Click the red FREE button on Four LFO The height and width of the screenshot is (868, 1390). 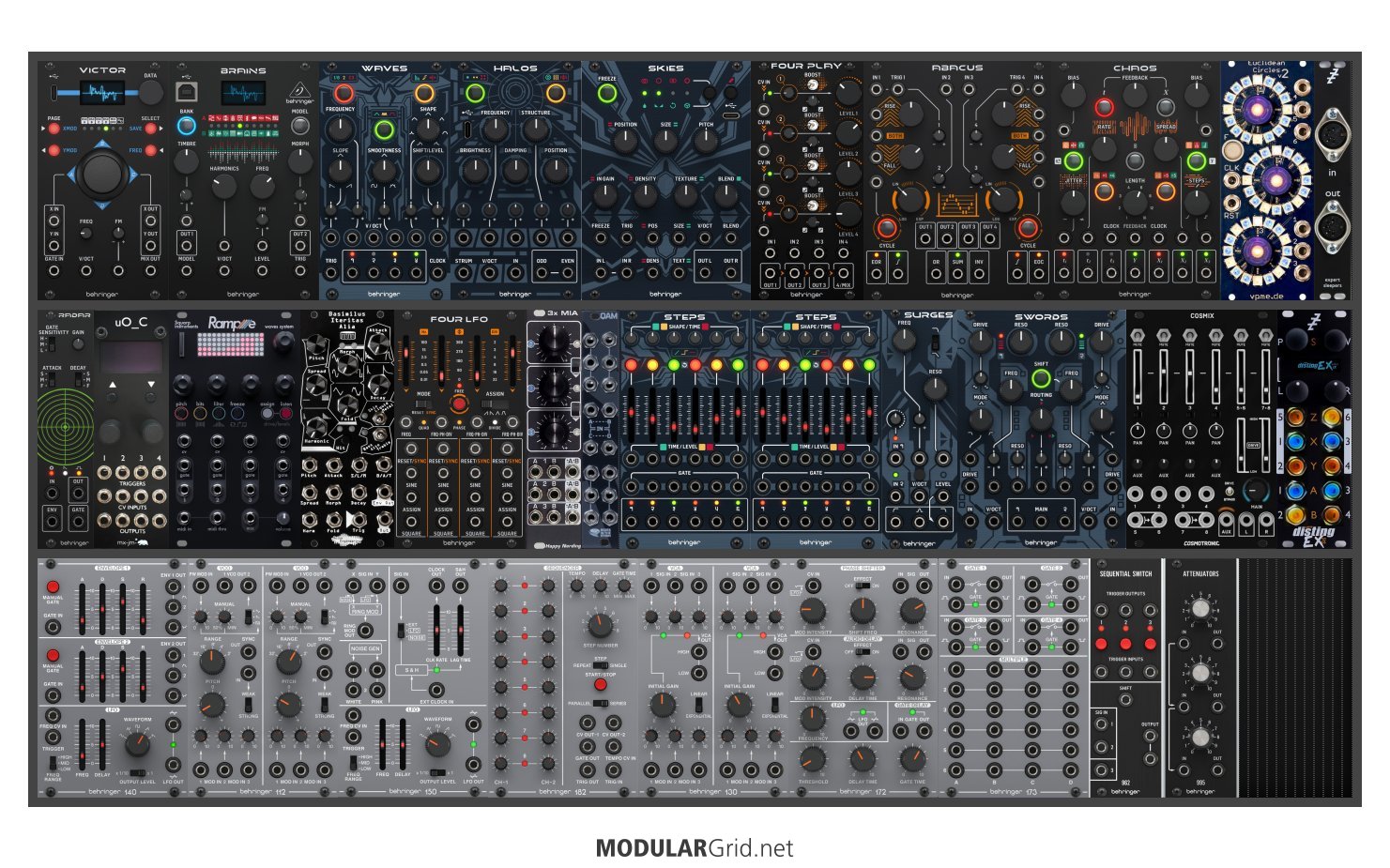(x=459, y=404)
